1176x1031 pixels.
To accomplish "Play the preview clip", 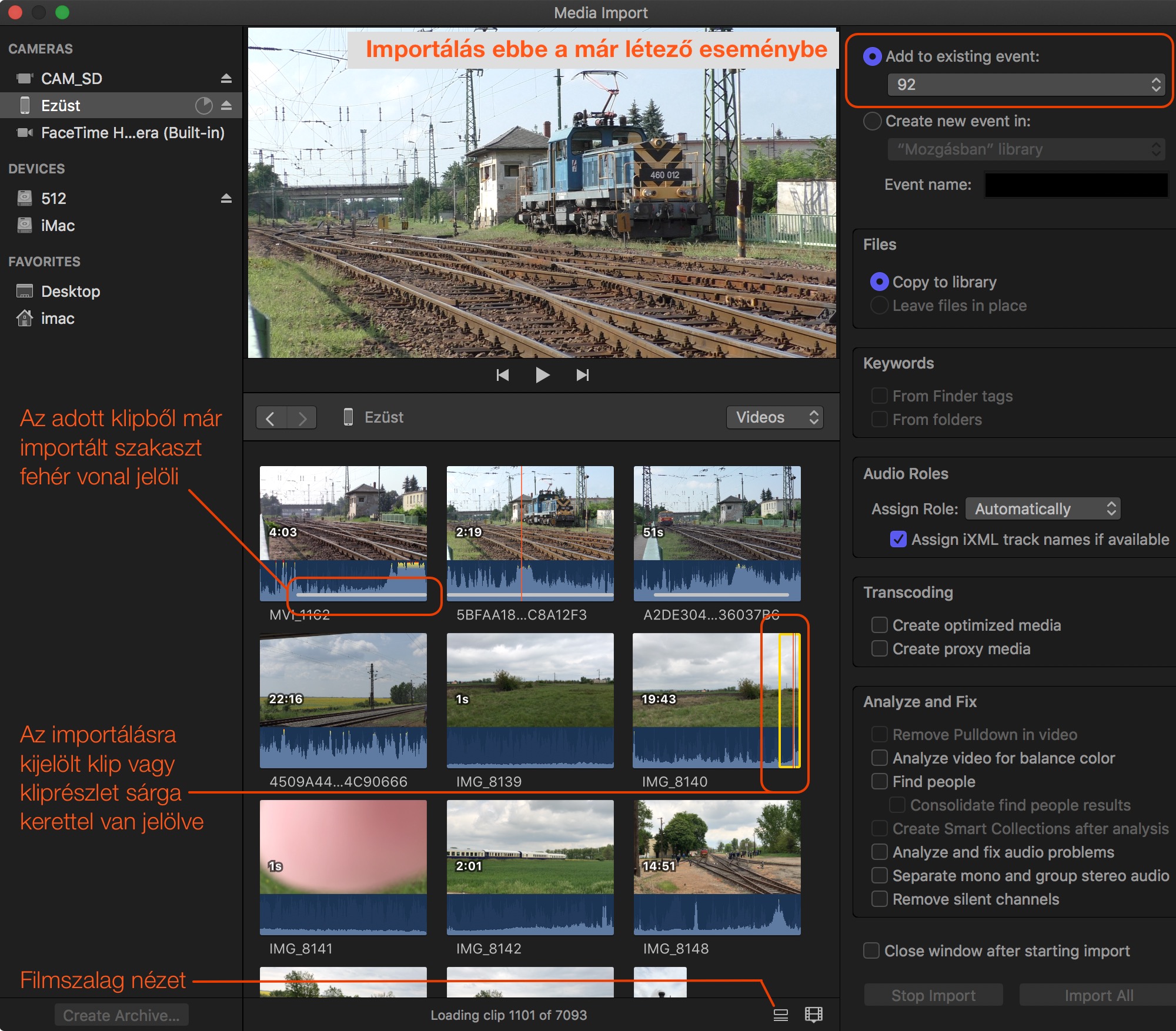I will 542,375.
